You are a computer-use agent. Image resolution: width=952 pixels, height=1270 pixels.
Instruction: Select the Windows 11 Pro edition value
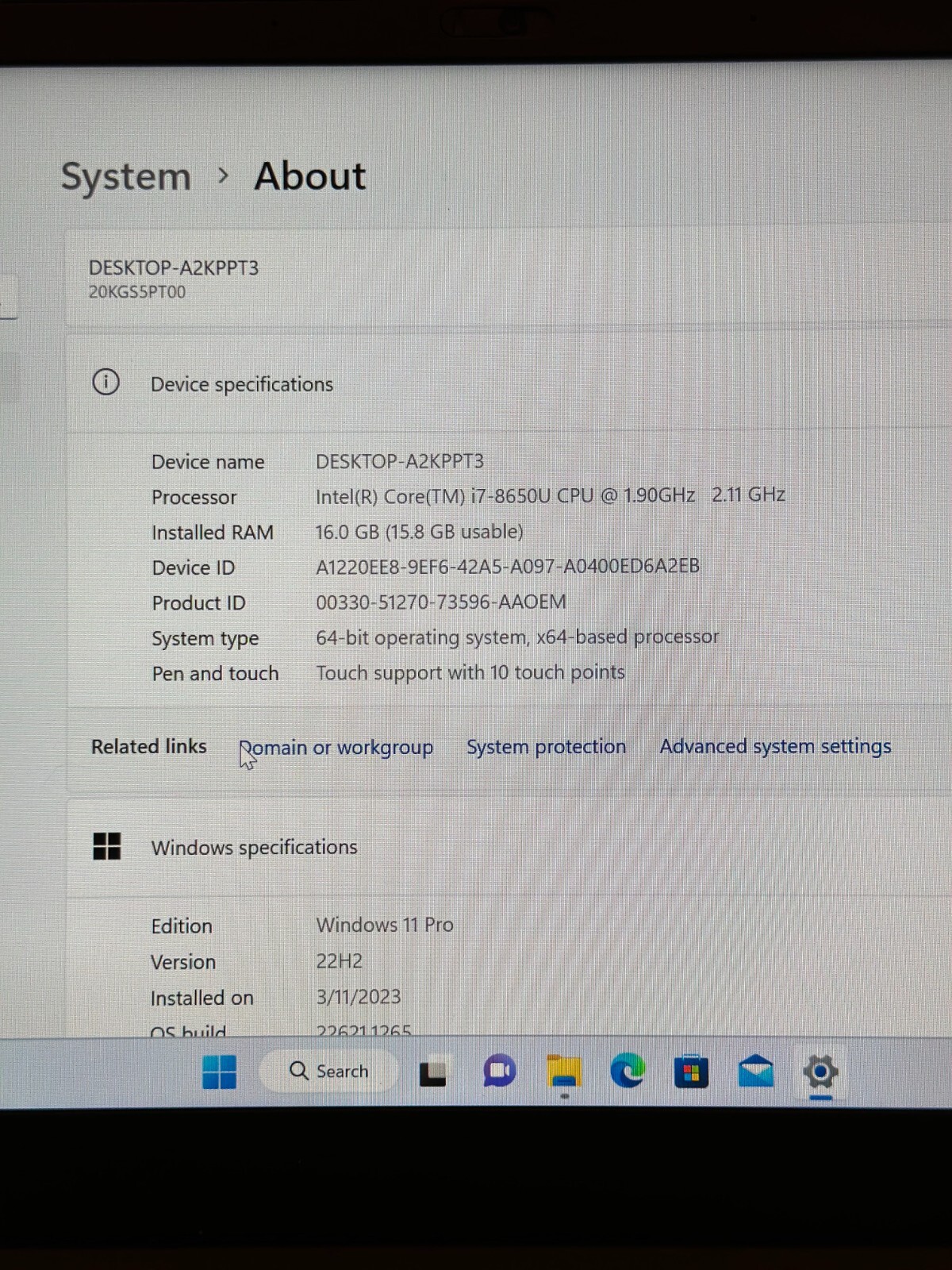click(385, 925)
